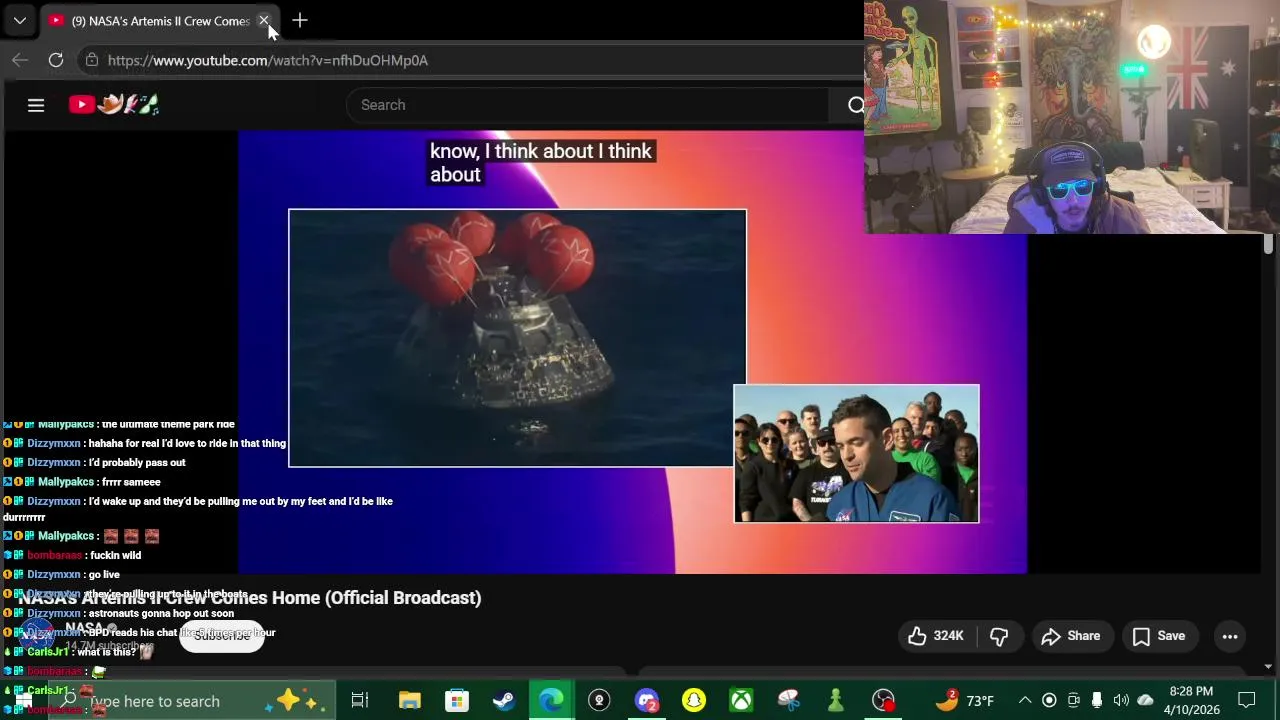Image resolution: width=1280 pixels, height=720 pixels.
Task: Select the NASA Artemis II browser tab
Action: 160,20
